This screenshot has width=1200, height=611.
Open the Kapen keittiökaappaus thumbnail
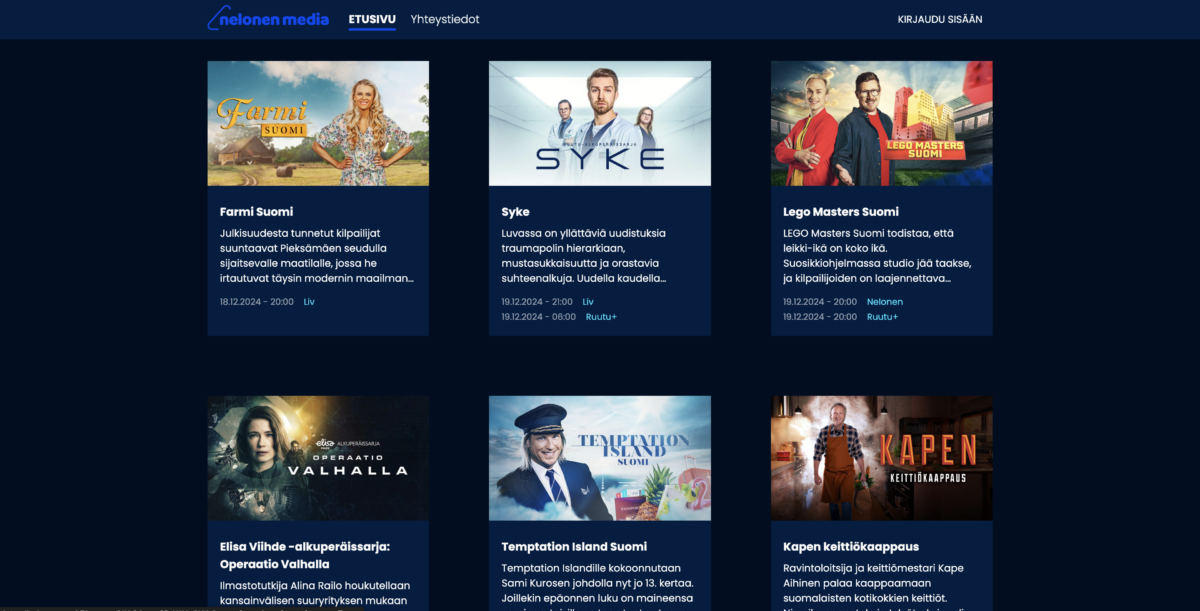pyautogui.click(x=881, y=458)
